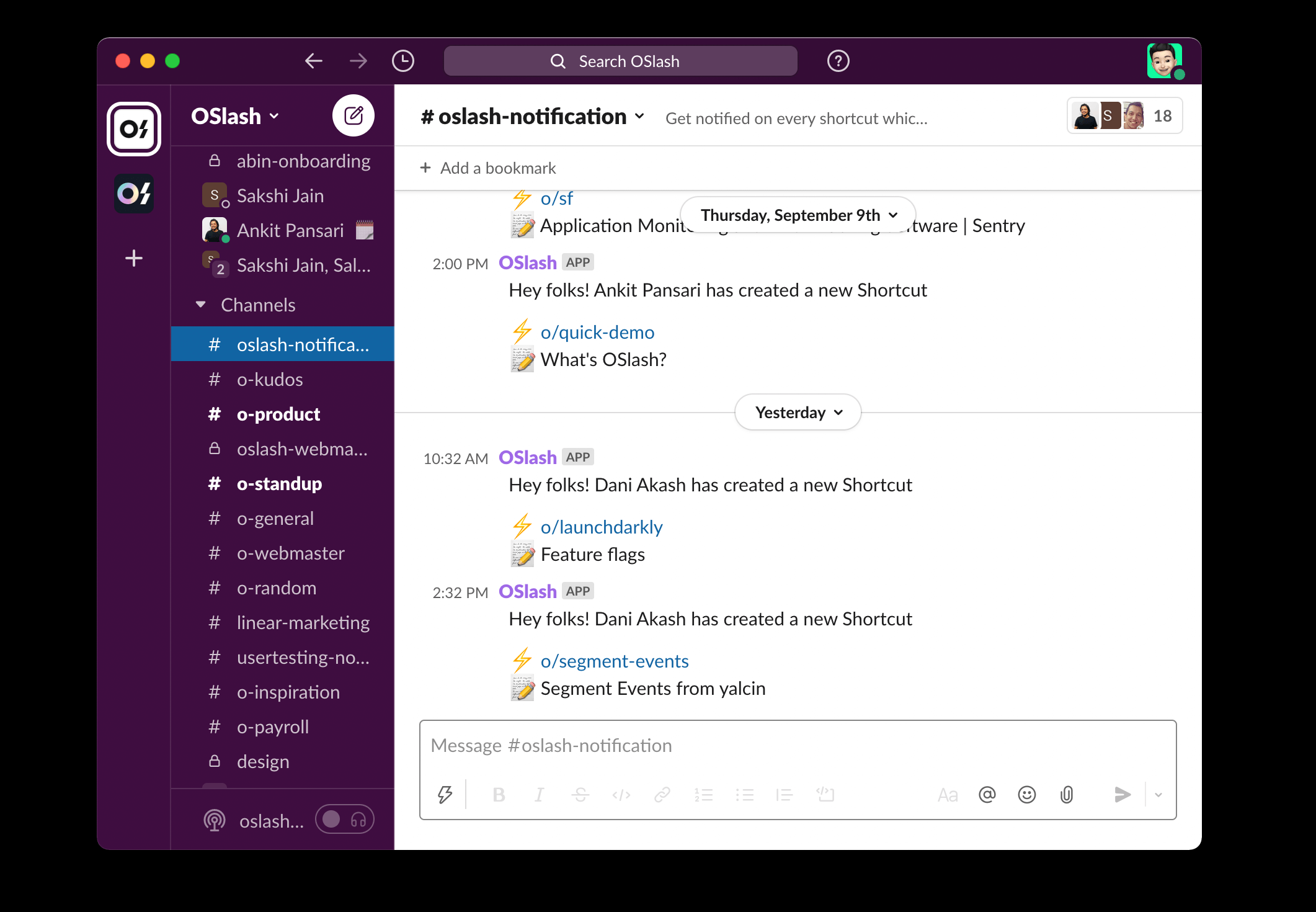Open the o/sf shortcut link
The height and width of the screenshot is (912, 1316).
(557, 199)
